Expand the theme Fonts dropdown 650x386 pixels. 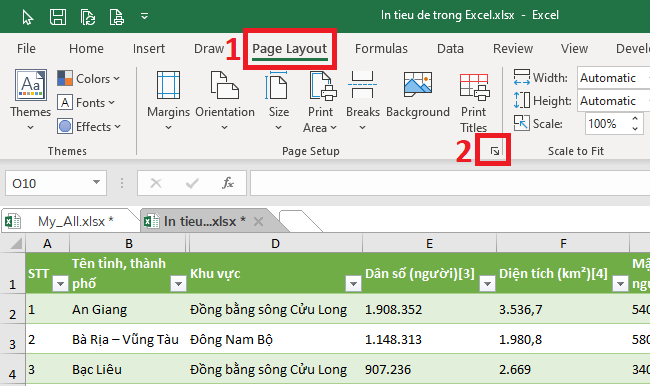86,102
